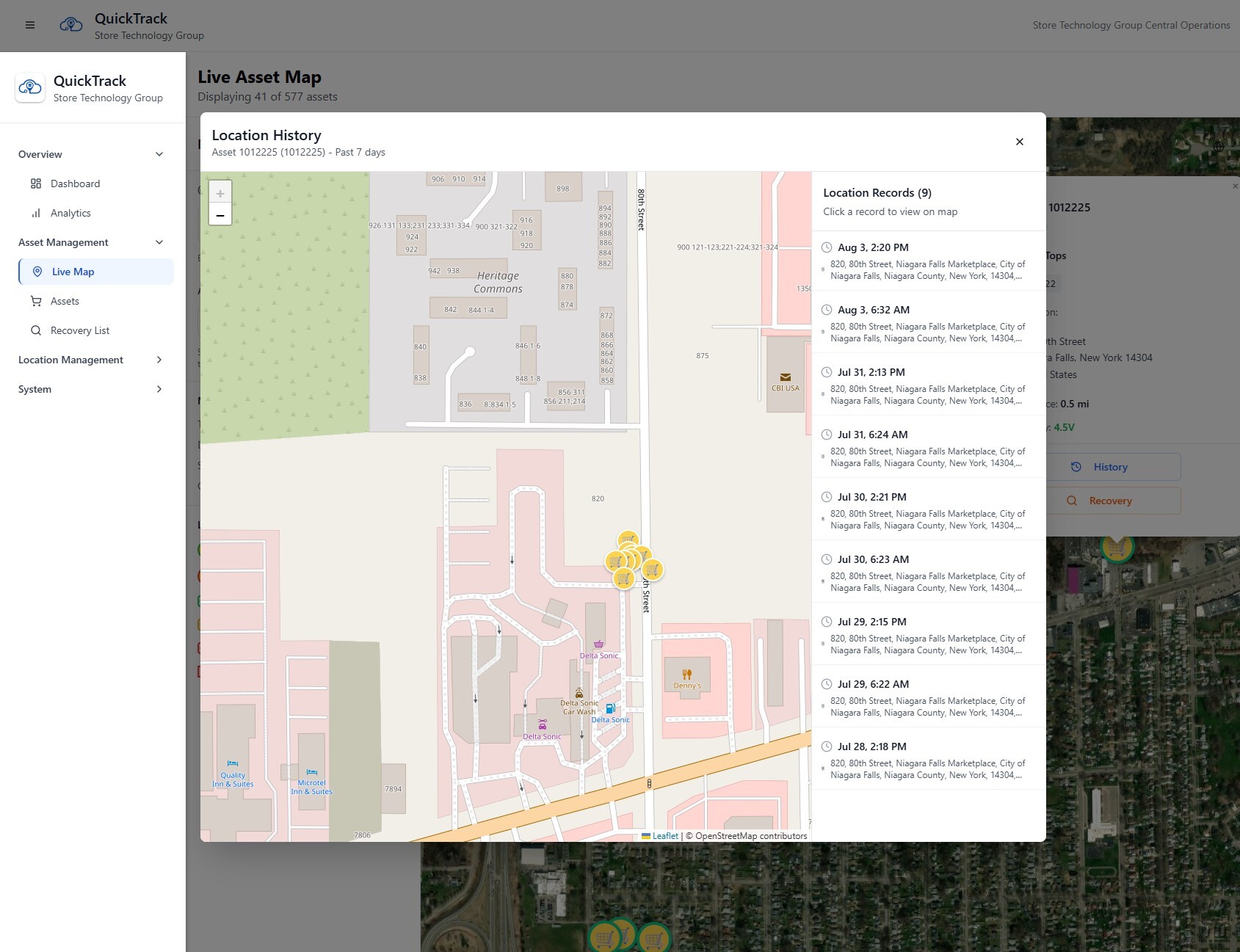Open the Recovery List magnifier icon

[x=35, y=330]
